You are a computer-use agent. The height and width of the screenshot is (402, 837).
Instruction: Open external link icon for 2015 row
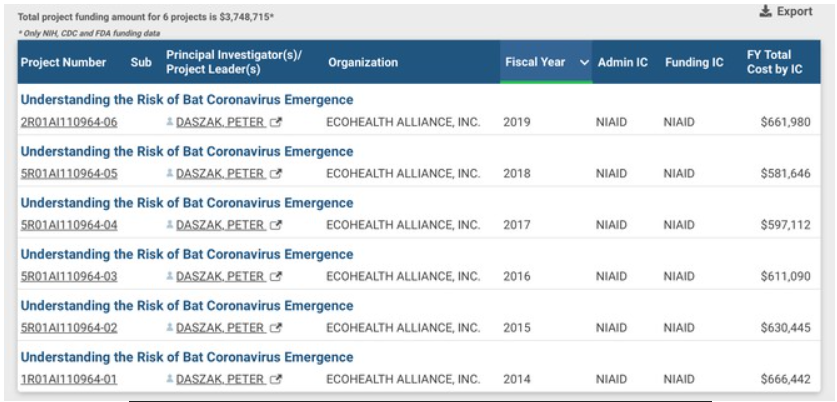tap(275, 328)
